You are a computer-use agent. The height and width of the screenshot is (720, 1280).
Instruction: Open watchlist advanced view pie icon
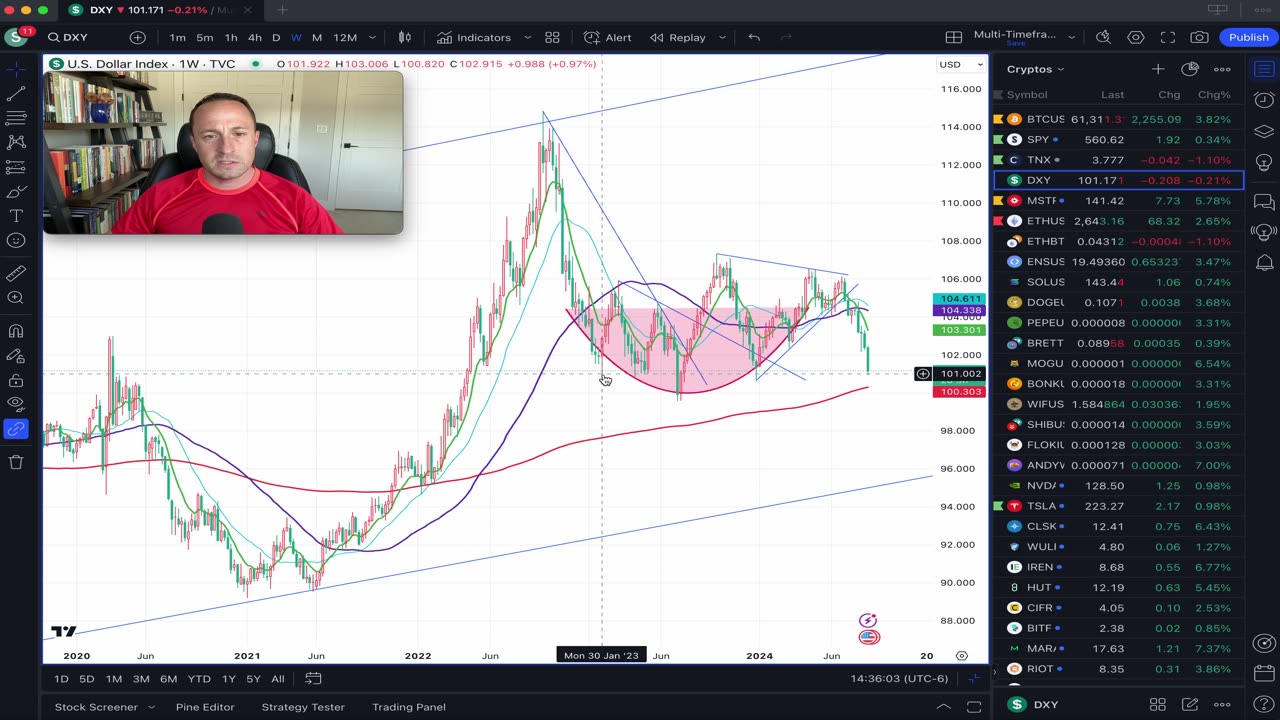pos(1190,69)
